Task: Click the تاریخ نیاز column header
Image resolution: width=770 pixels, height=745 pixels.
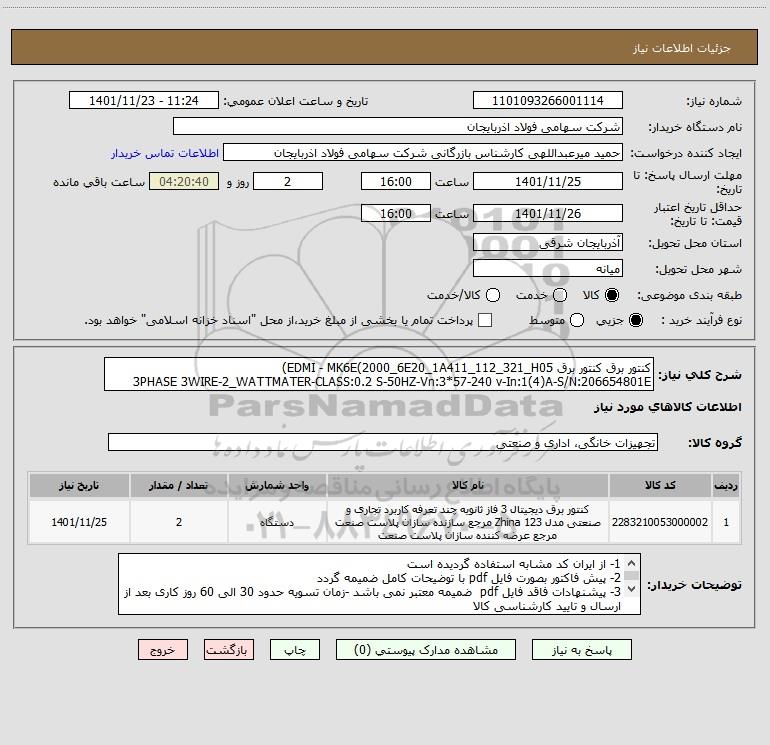Action: (79, 485)
